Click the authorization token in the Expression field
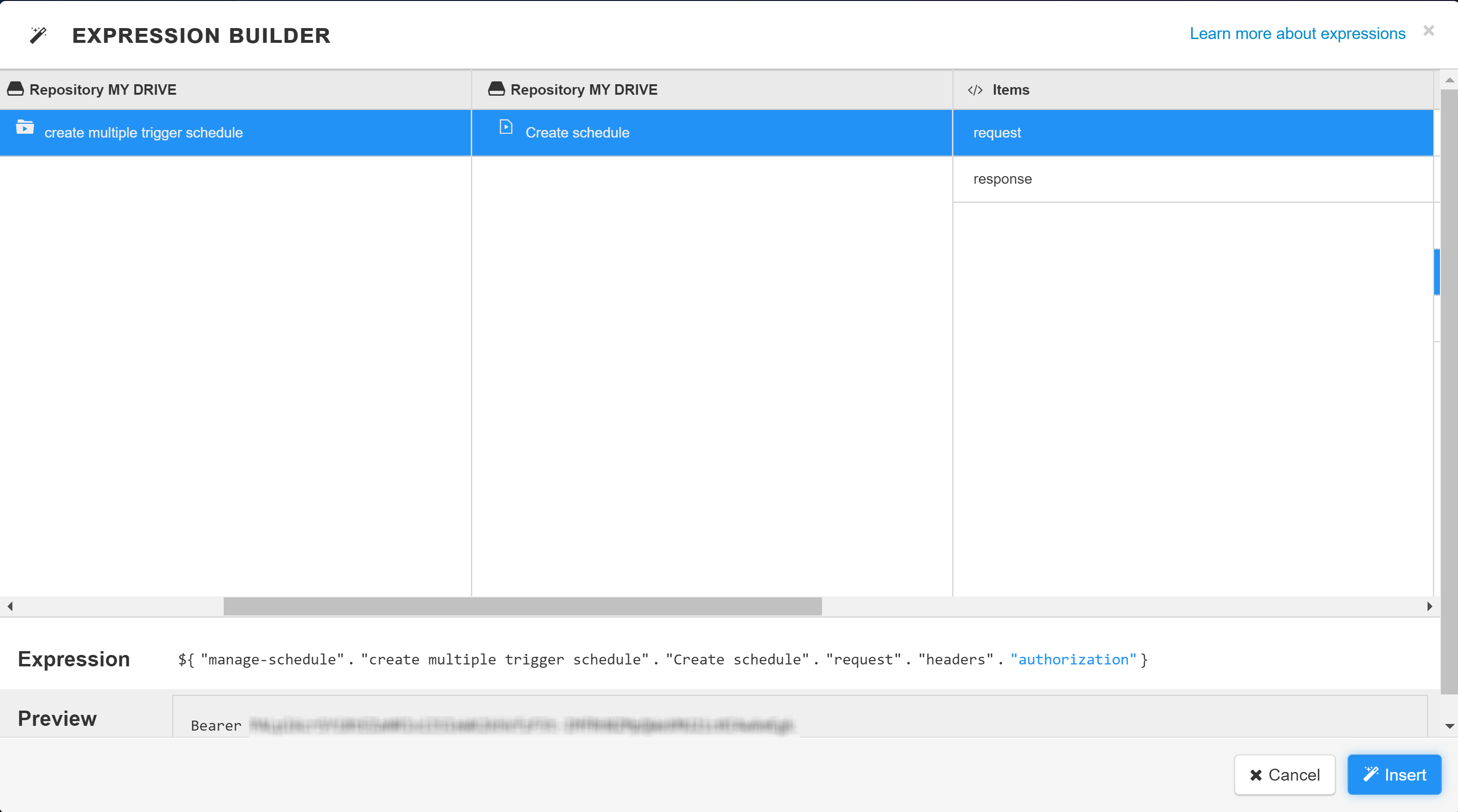The width and height of the screenshot is (1458, 812). [1074, 659]
